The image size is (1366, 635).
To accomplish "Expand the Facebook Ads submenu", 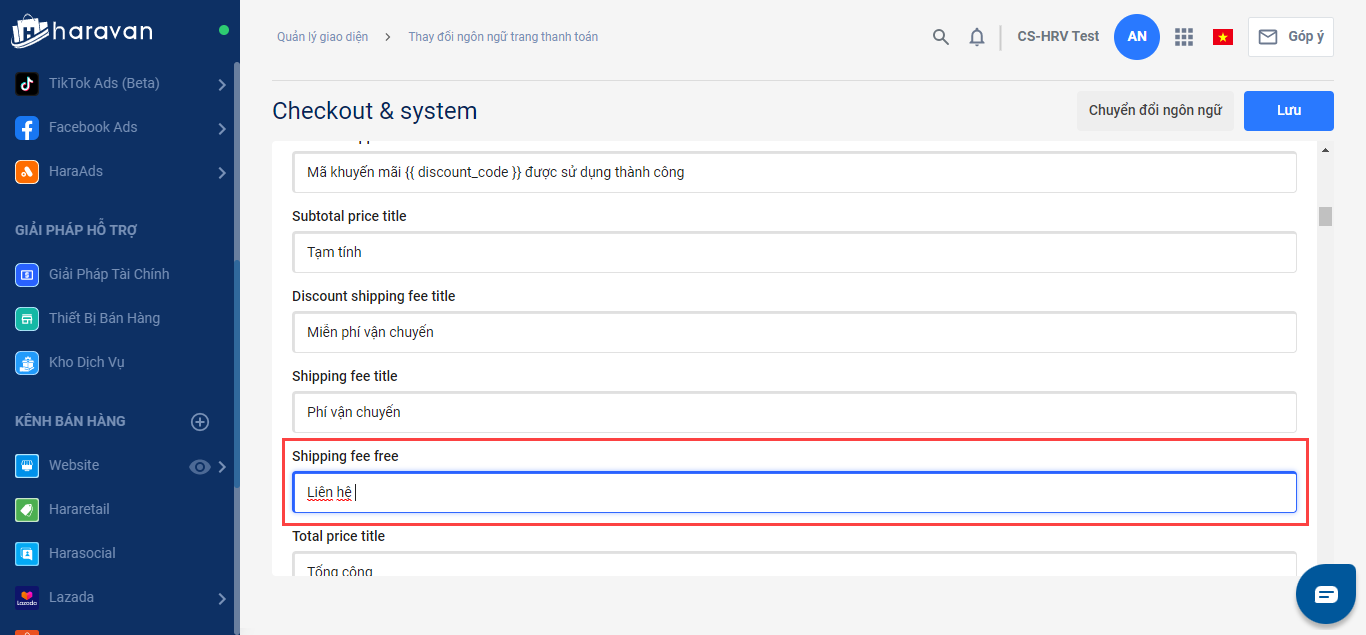I will click(222, 128).
